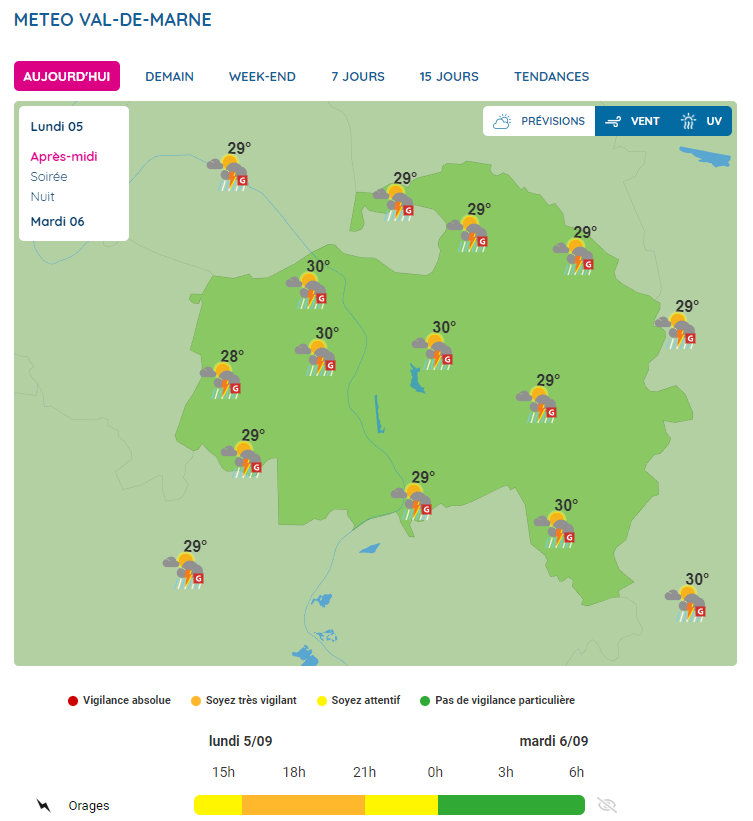The image size is (753, 821).
Task: Click the Orages row label
Action: (x=88, y=805)
